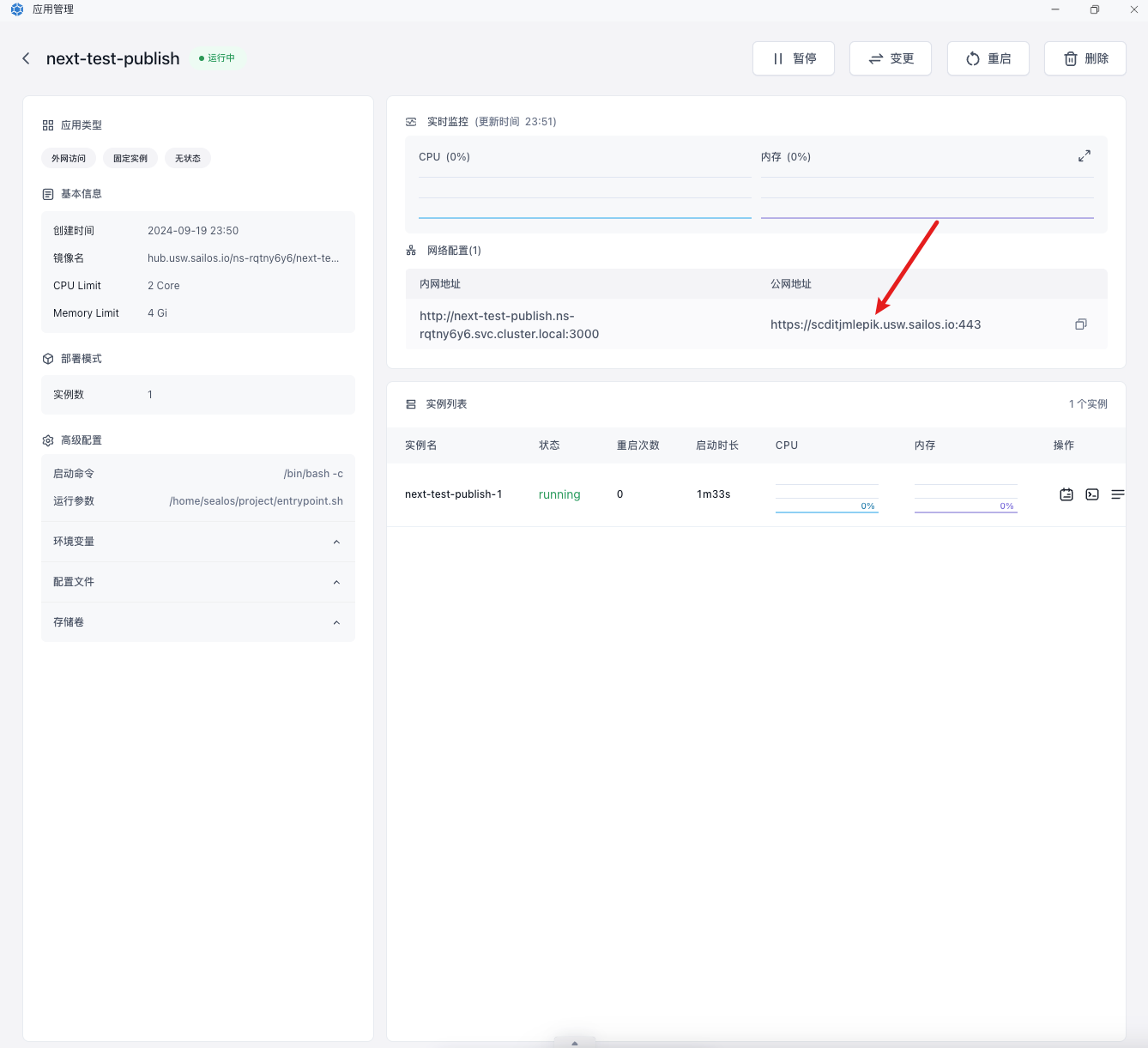1148x1048 pixels.
Task: Click the 2 Core CPU limit value
Action: (164, 286)
